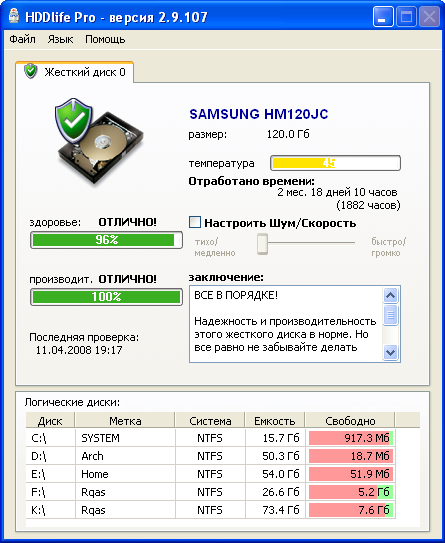This screenshot has height=543, width=445.
Task: Select the D:\ drive row
Action: 211,456
